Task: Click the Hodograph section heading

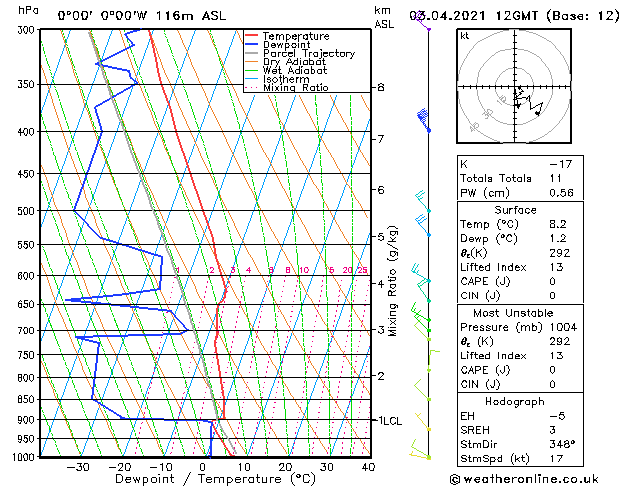Action: tap(515, 402)
